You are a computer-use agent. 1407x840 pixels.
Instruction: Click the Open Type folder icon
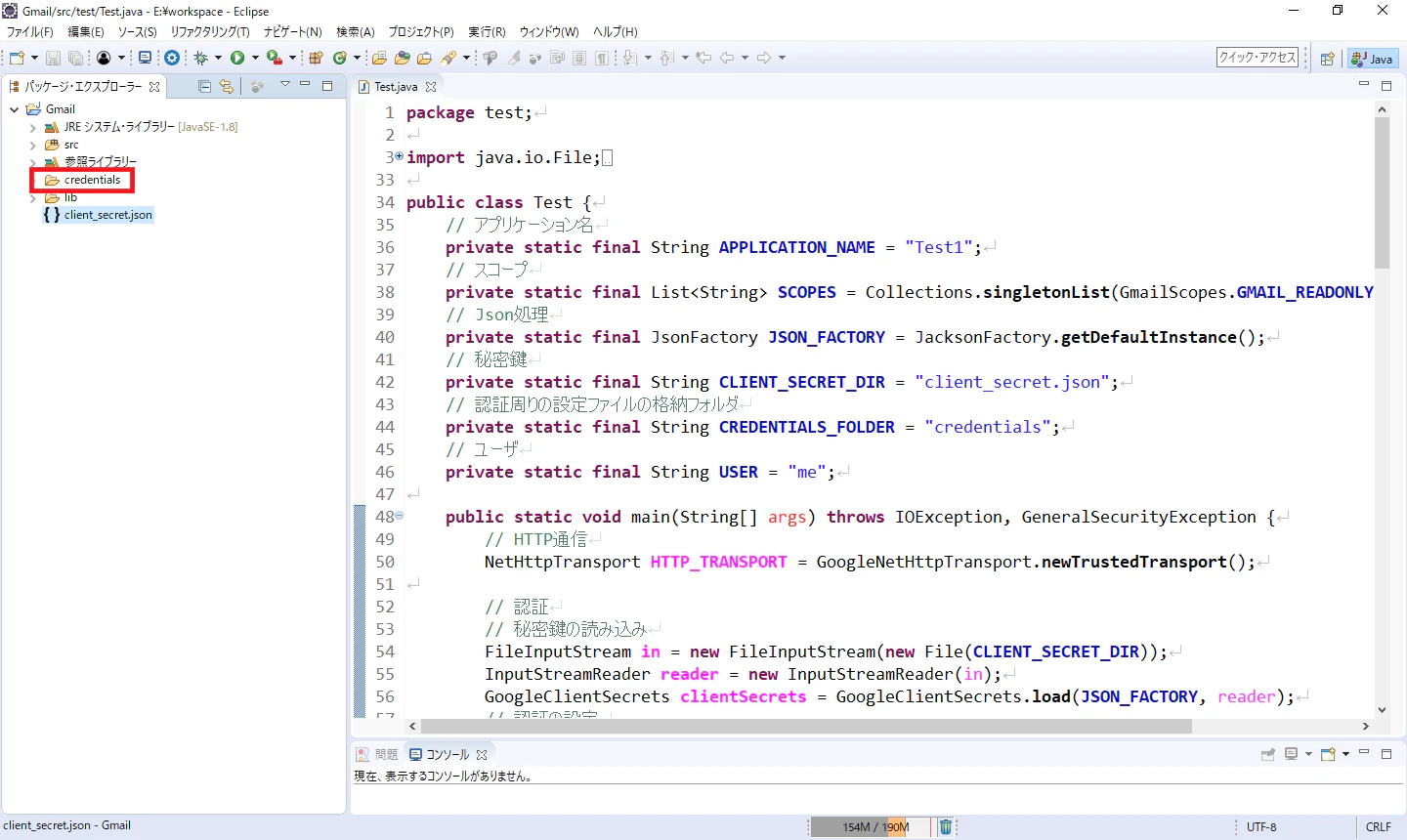click(x=379, y=58)
